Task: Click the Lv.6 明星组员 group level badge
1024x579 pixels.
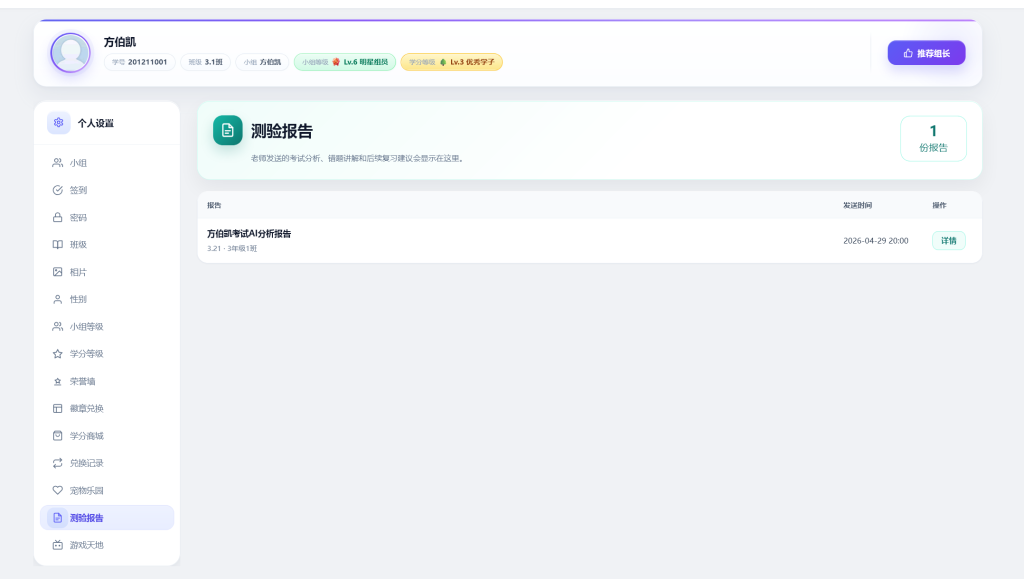Action: click(x=345, y=62)
